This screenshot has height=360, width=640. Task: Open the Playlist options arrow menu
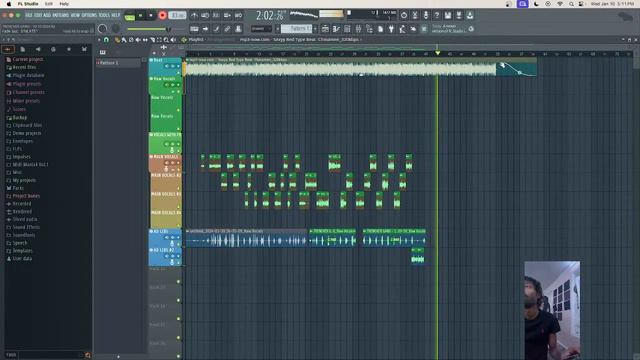click(99, 40)
